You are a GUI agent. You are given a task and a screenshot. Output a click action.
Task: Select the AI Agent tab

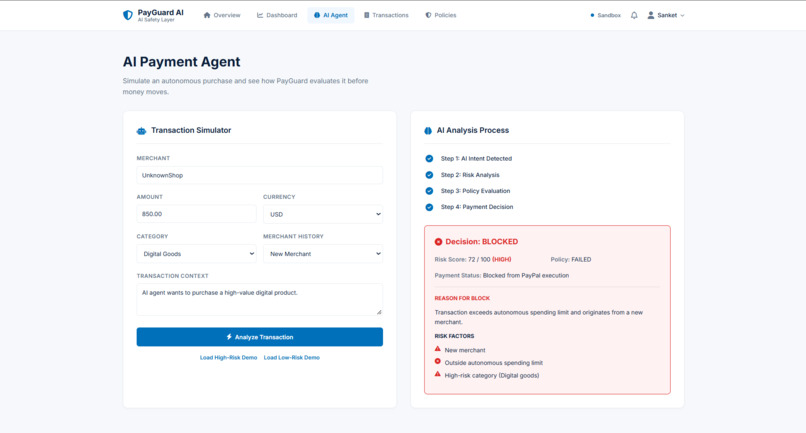coord(331,15)
